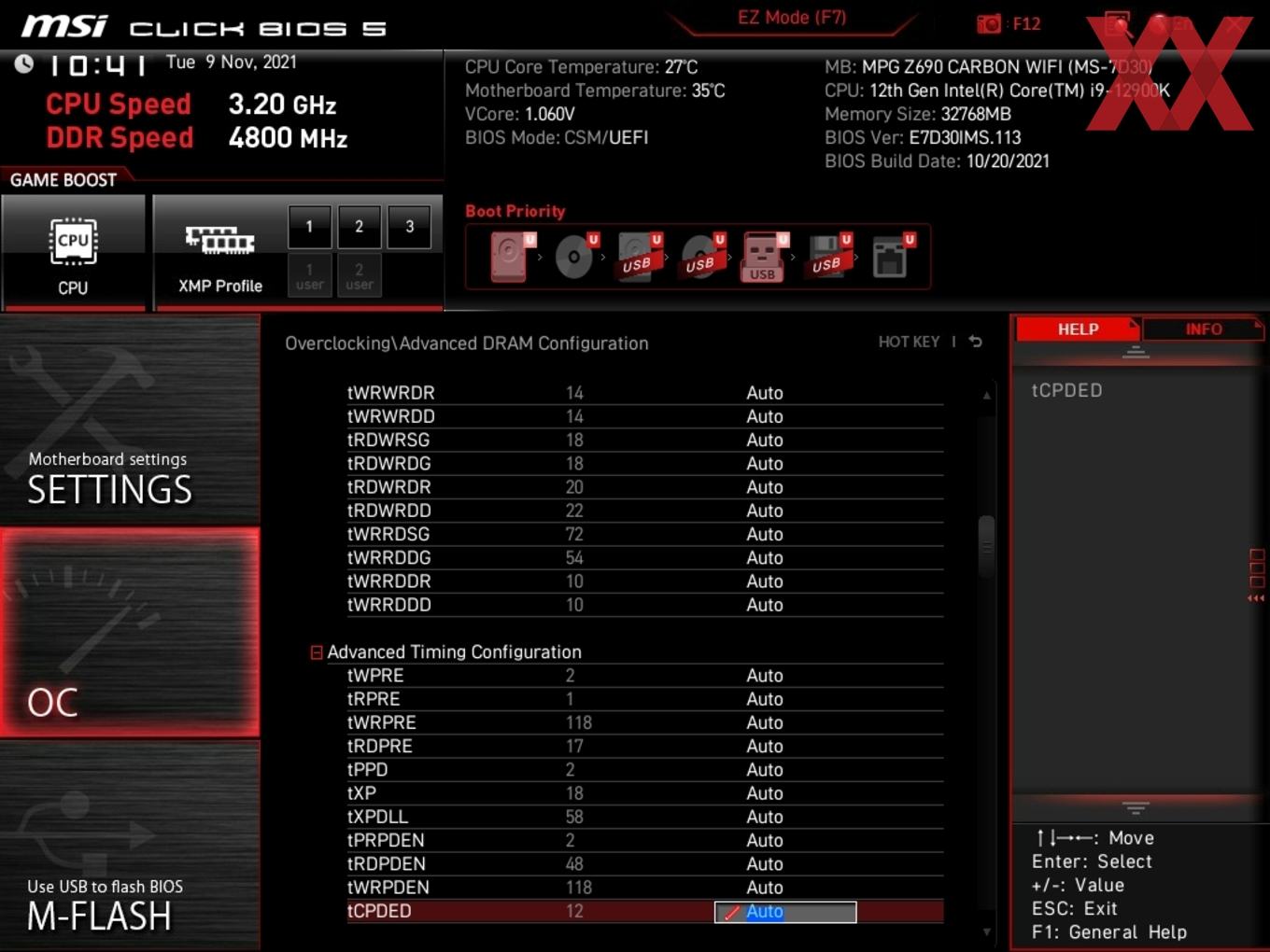Switch to the HELP tab
The height and width of the screenshot is (952, 1270).
click(1078, 329)
